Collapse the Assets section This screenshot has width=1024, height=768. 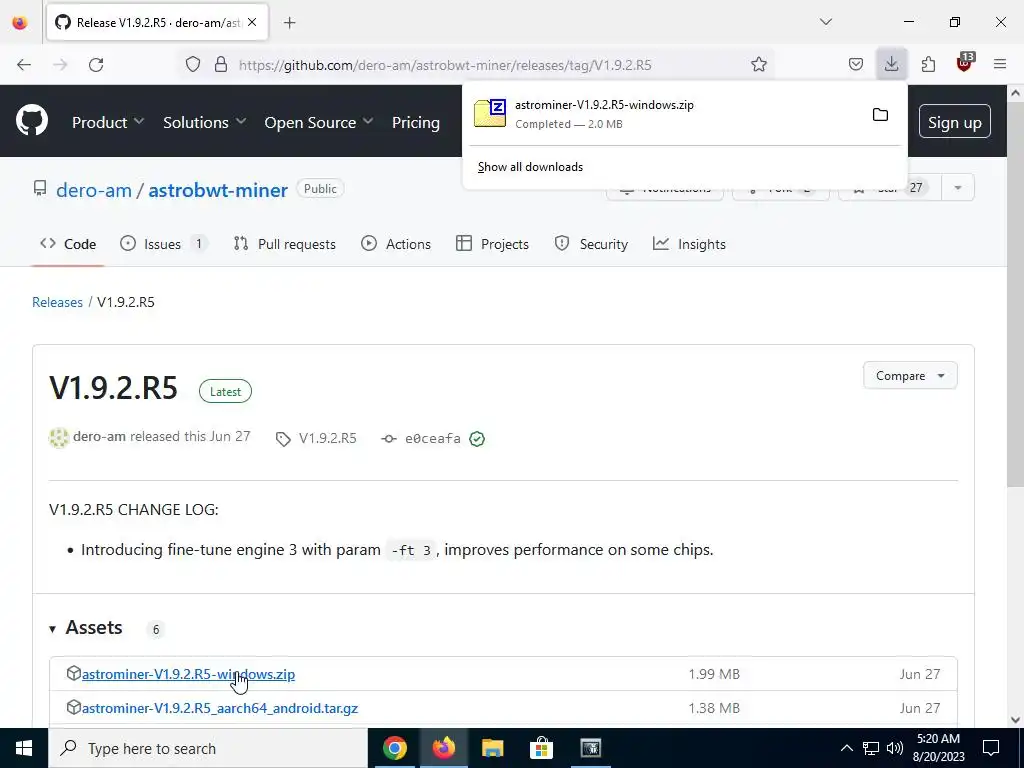point(86,628)
